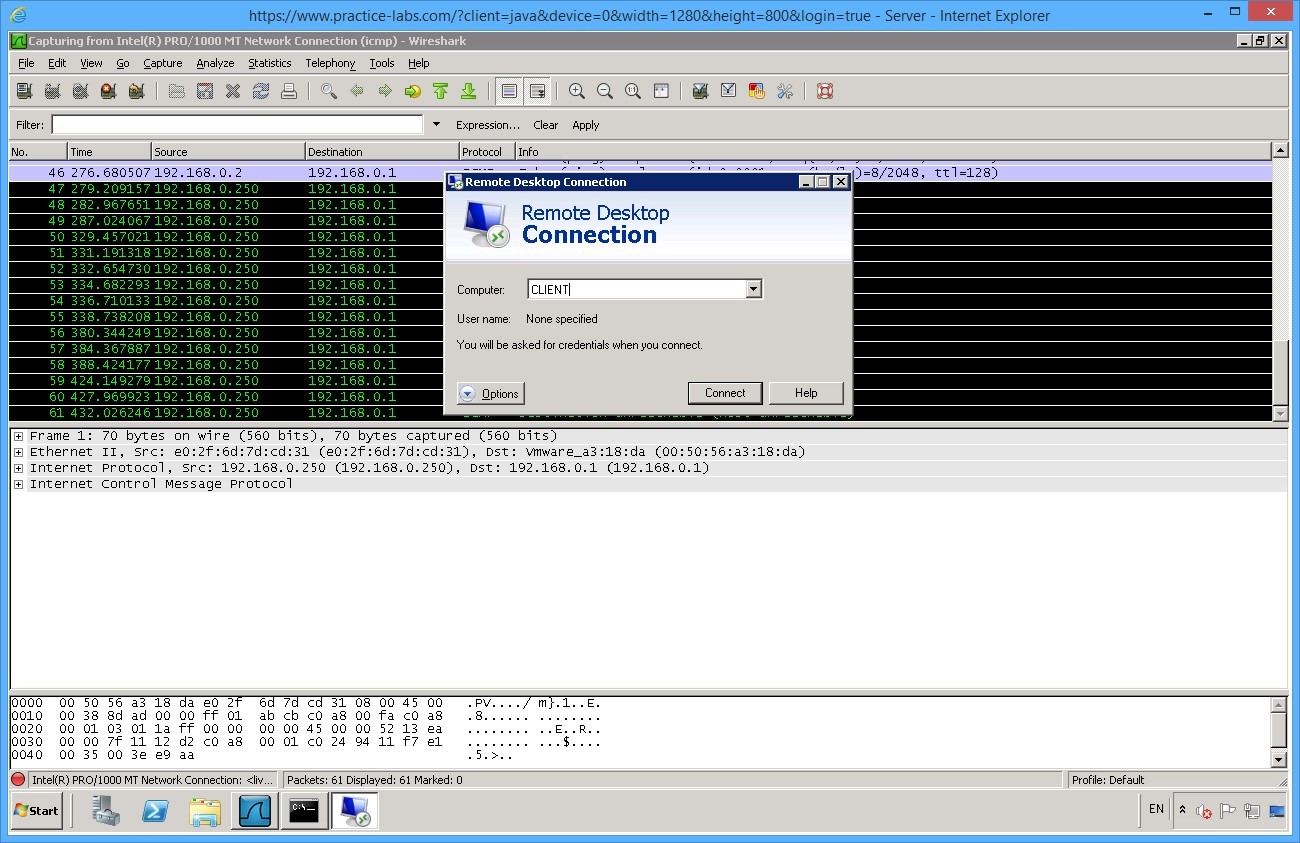Open the Filter history dropdown arrow

(x=436, y=125)
